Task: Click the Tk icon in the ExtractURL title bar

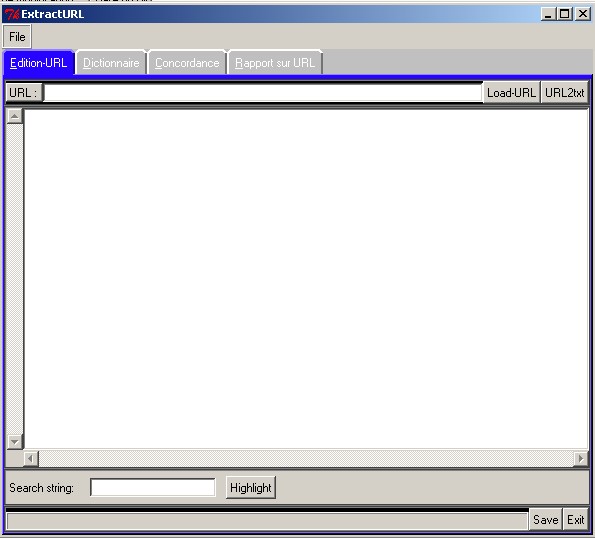Action: tap(12, 14)
